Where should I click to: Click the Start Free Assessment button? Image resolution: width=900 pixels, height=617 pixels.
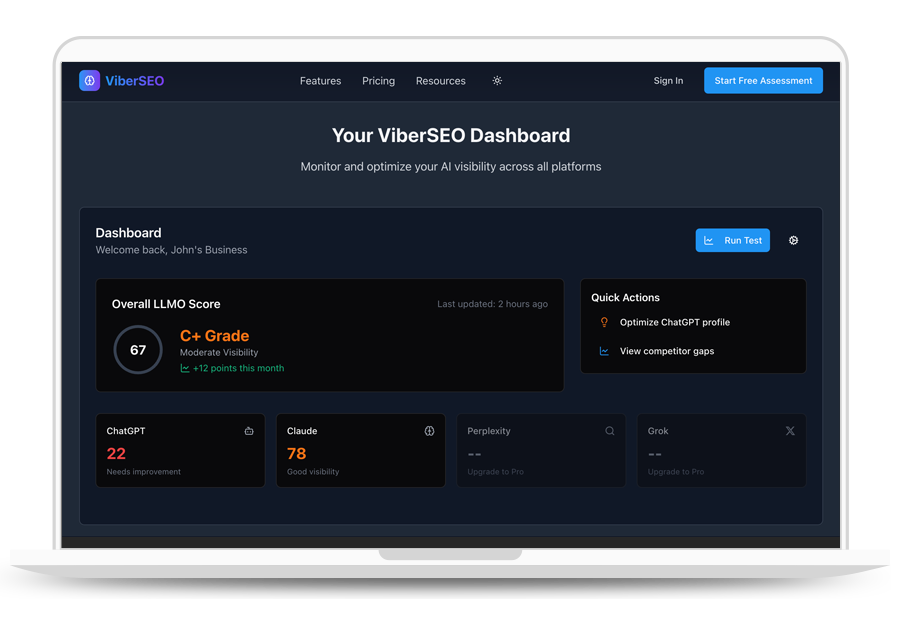point(763,81)
